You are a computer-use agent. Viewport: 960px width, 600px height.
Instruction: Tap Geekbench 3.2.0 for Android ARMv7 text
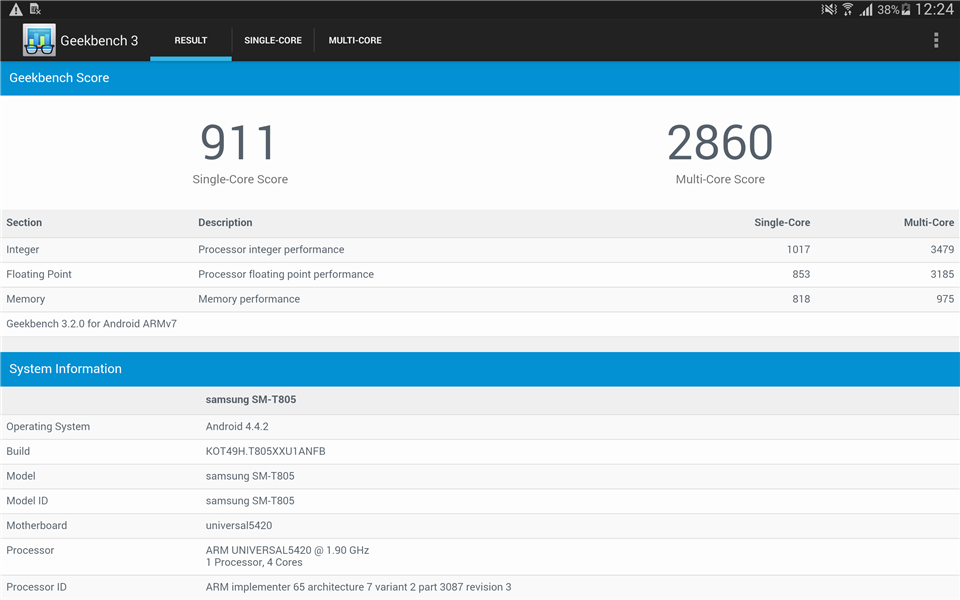coord(91,323)
